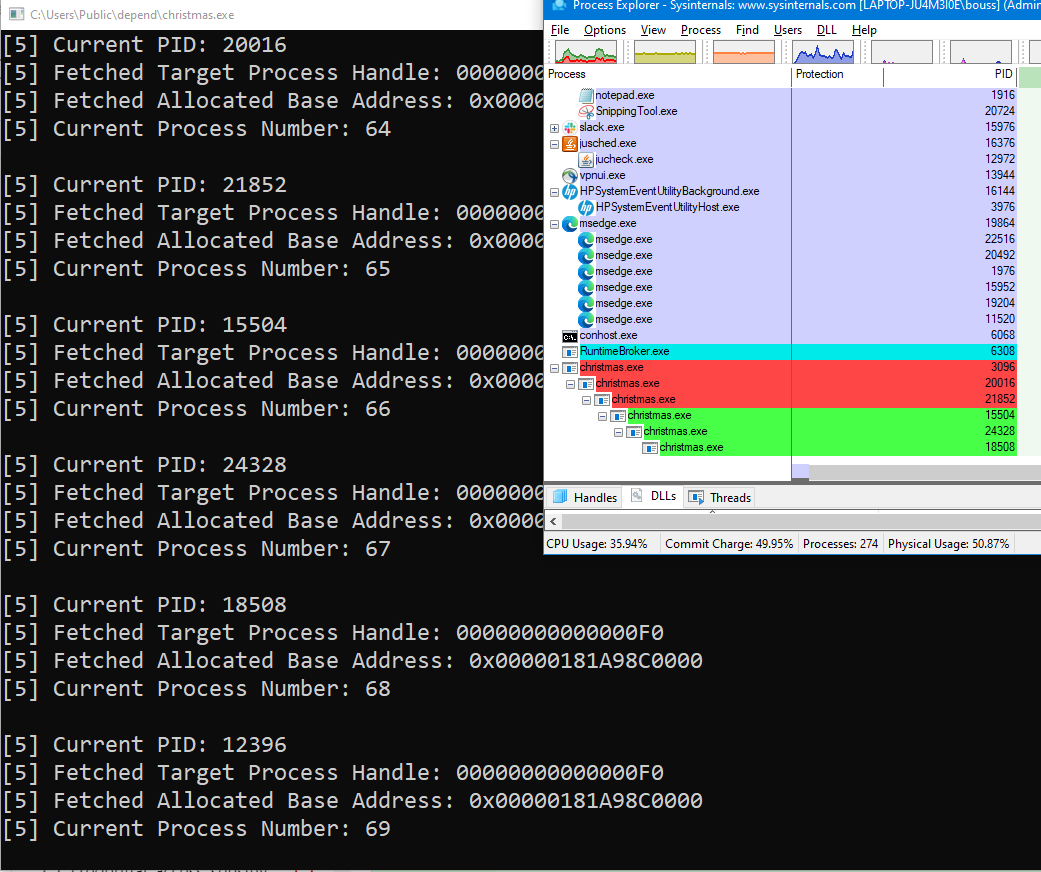
Task: Click the msedge.exe icon with PID 19204
Action: pyautogui.click(x=586, y=303)
